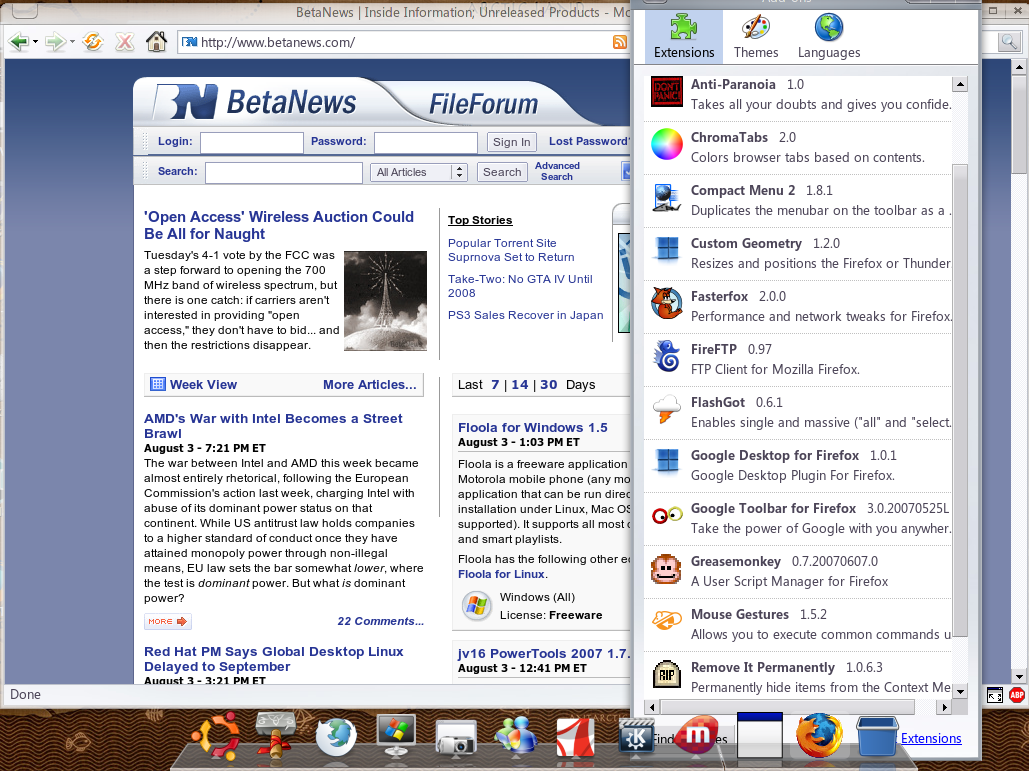Screen dimensions: 1029x771
Task: Click the blue underlined Extensions link
Action: (x=931, y=738)
